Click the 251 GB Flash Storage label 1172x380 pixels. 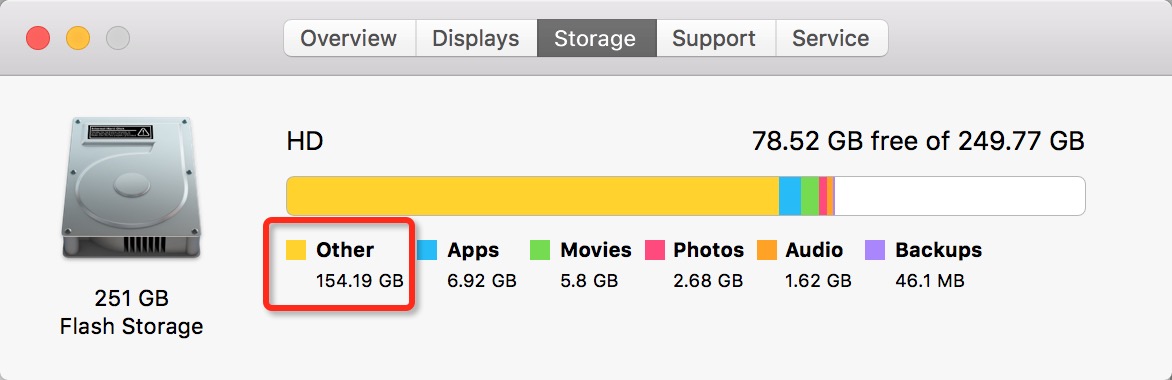click(x=132, y=313)
